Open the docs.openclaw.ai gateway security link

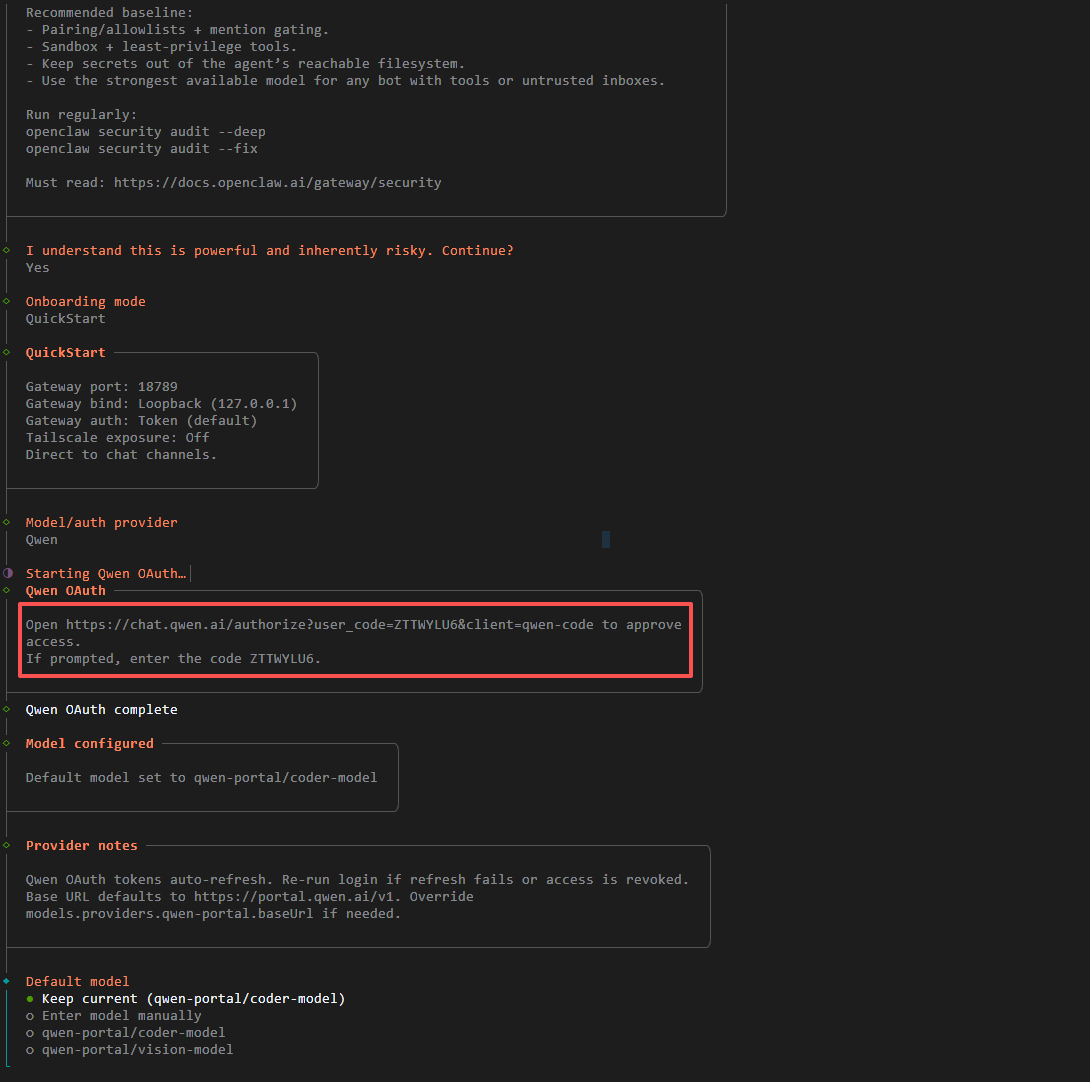277,183
